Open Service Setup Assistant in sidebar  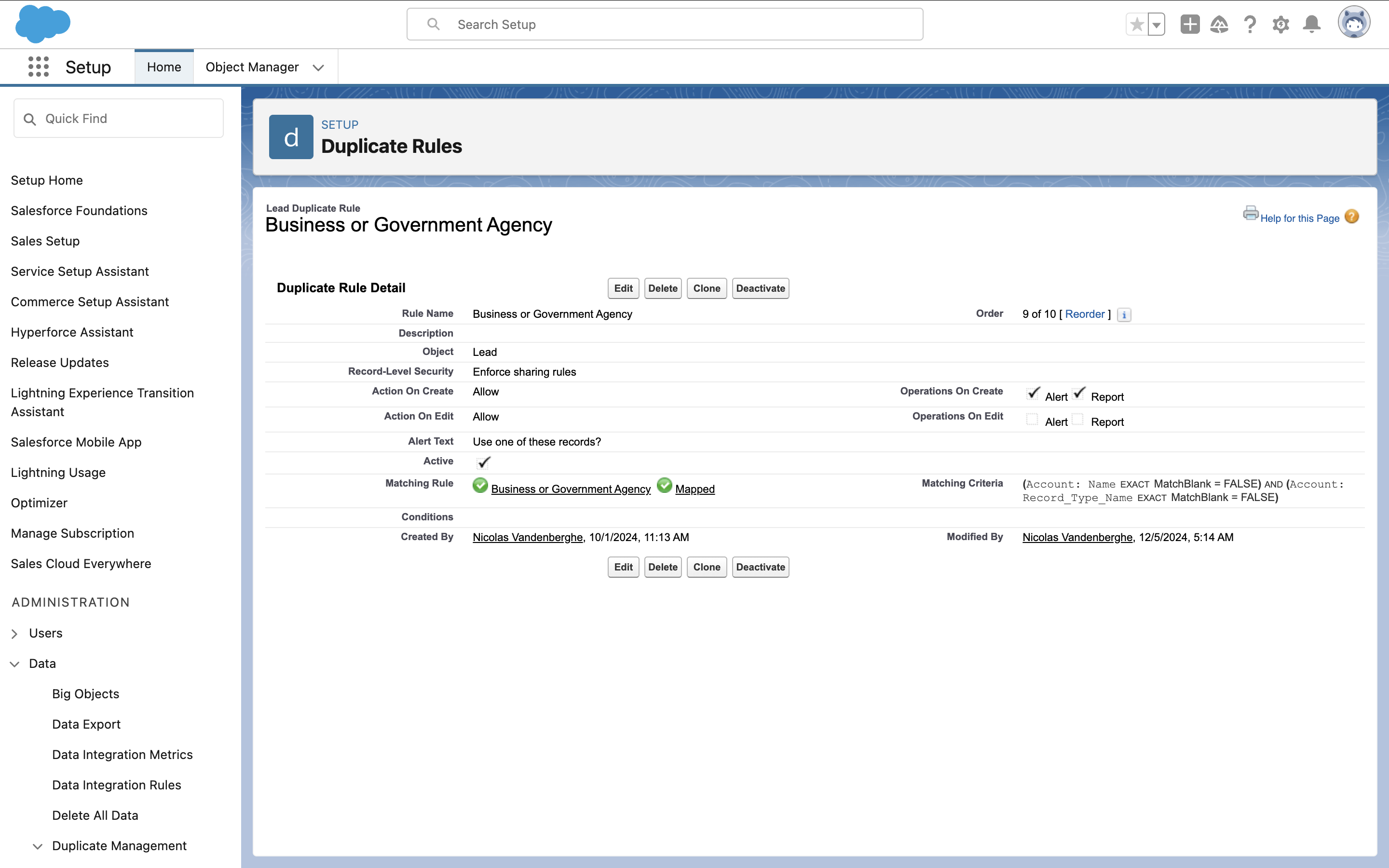[x=80, y=271]
